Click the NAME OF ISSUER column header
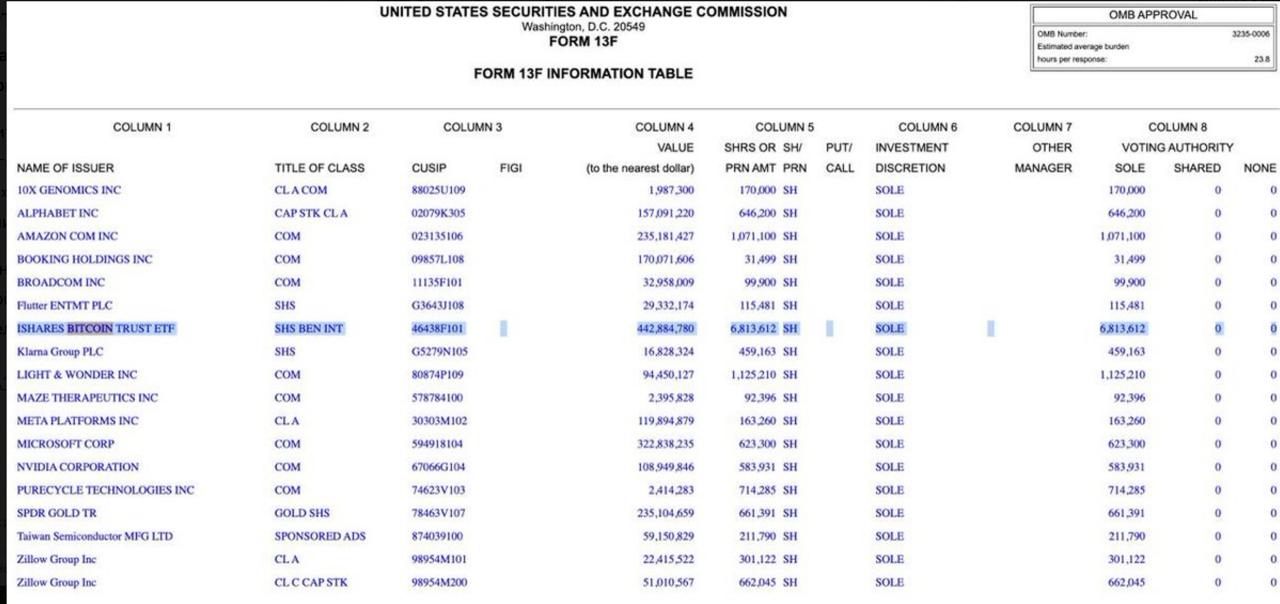The height and width of the screenshot is (604, 1280). point(66,168)
